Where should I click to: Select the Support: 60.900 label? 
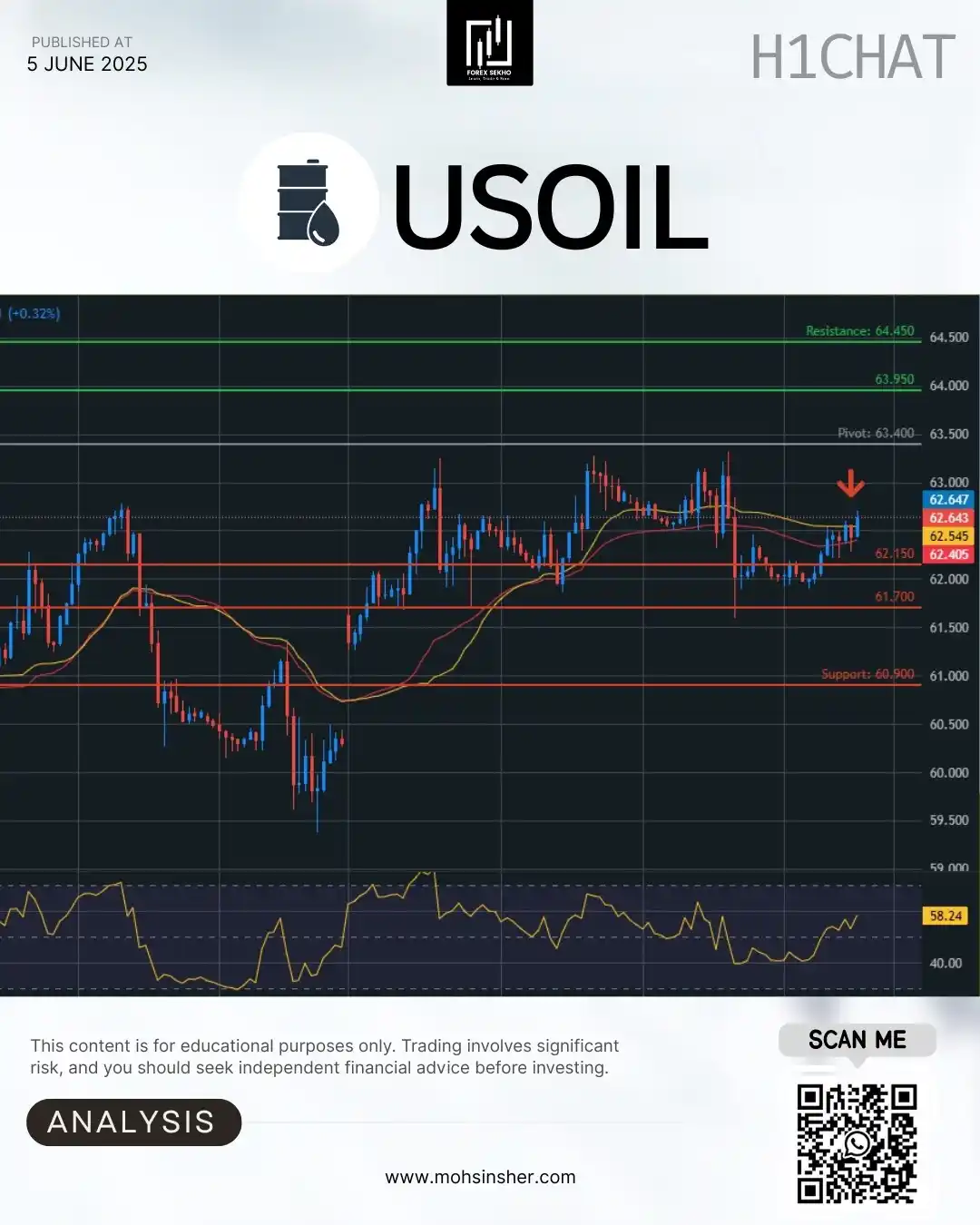tap(867, 673)
